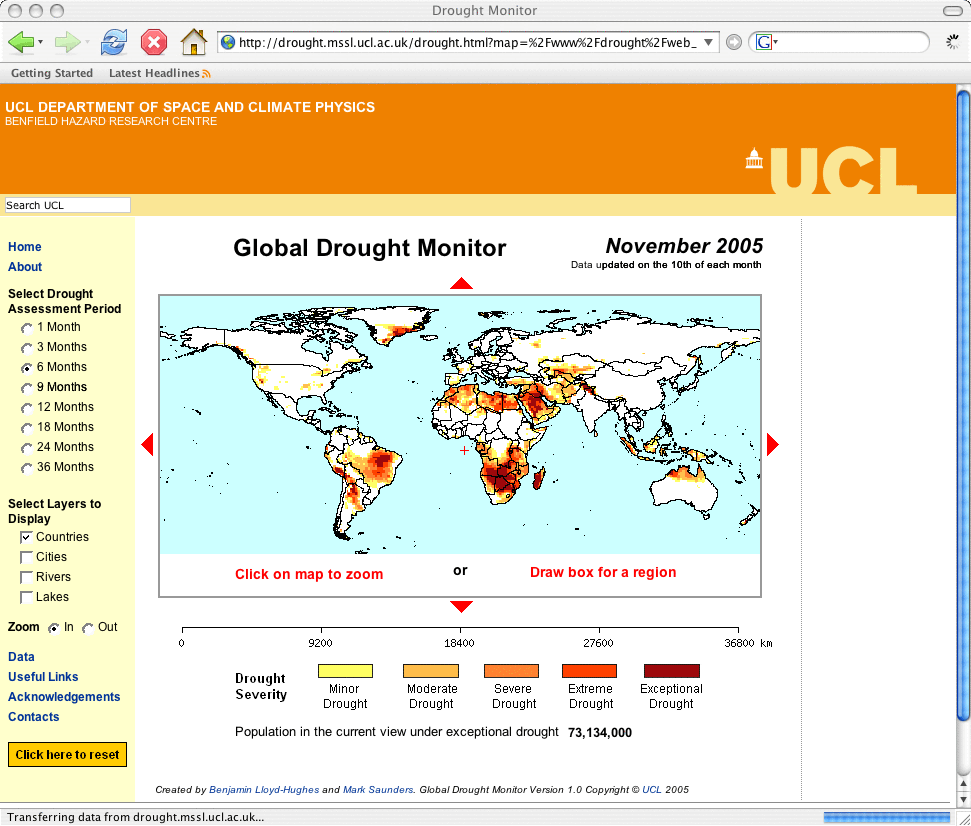
Task: Click the Reload page icon
Action: point(114,42)
